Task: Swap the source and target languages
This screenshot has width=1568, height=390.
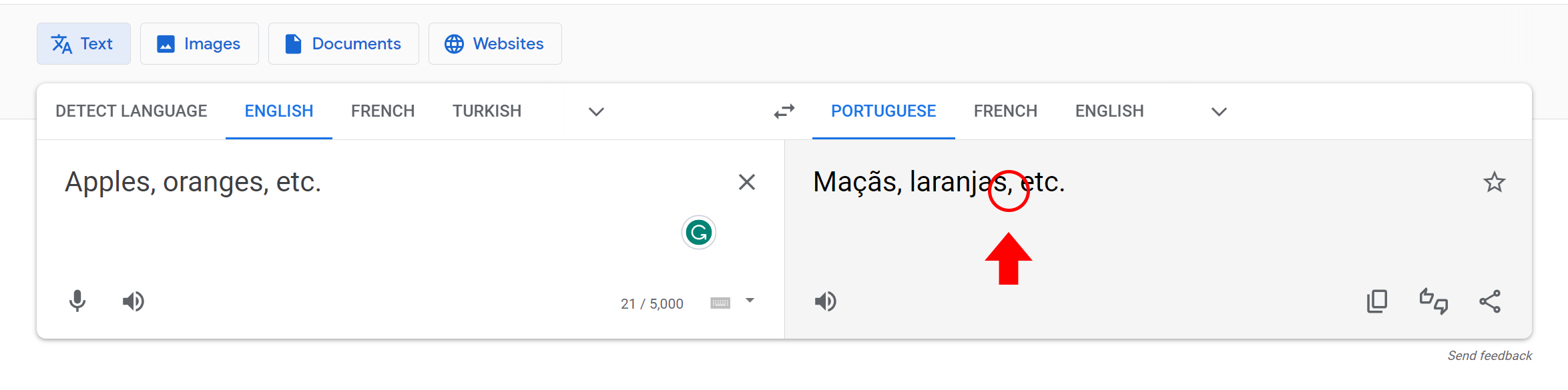Action: (783, 111)
